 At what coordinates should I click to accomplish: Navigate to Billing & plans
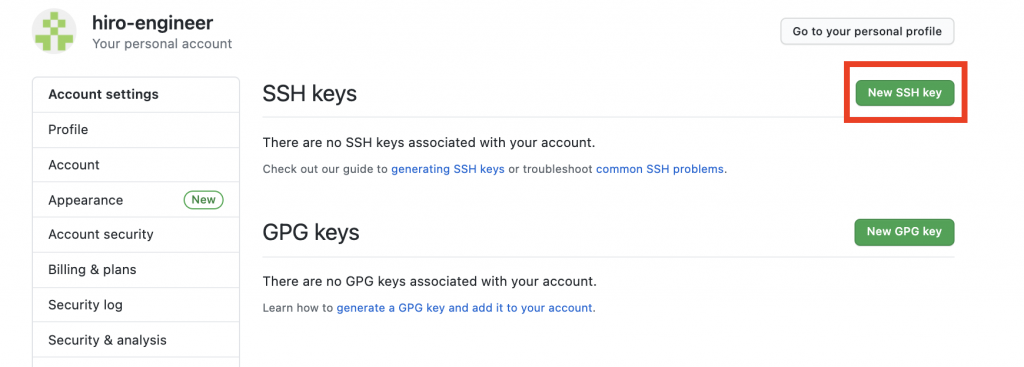pos(136,270)
